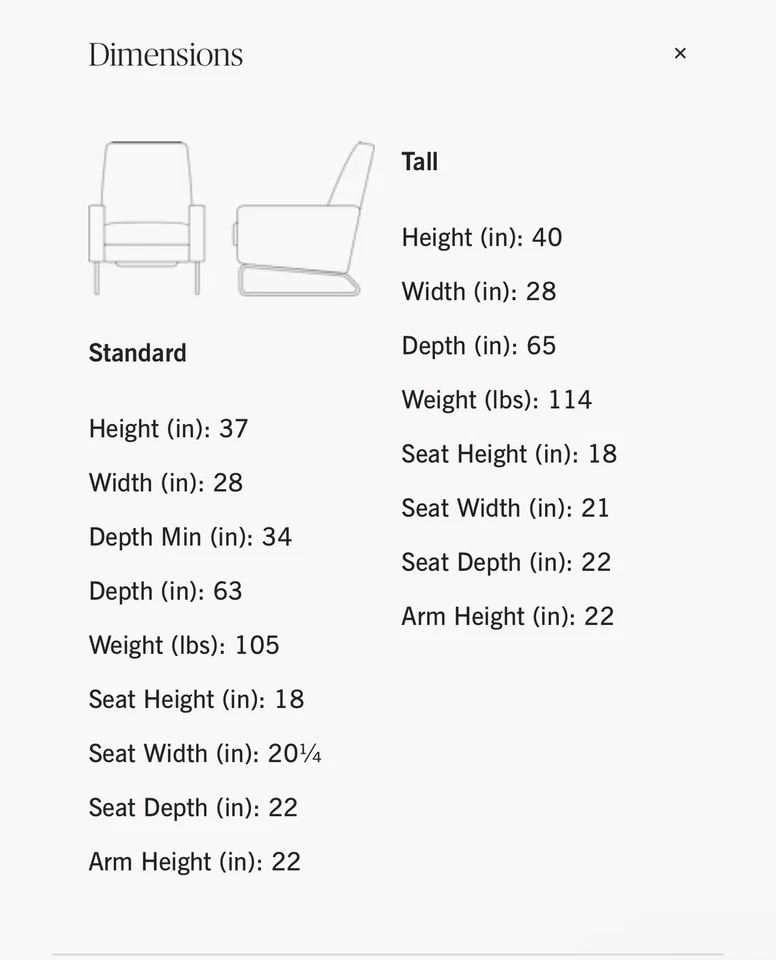Click Weight (lbs): 105 line
The width and height of the screenshot is (776, 960).
(x=184, y=645)
